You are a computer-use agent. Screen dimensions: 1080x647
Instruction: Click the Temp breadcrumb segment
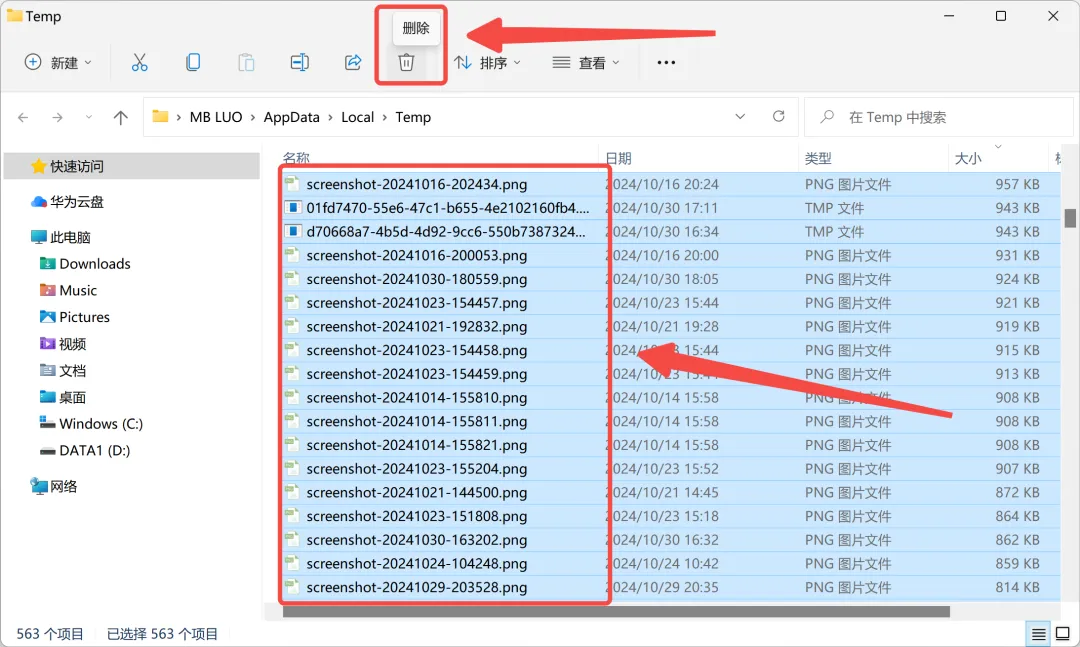pos(413,117)
